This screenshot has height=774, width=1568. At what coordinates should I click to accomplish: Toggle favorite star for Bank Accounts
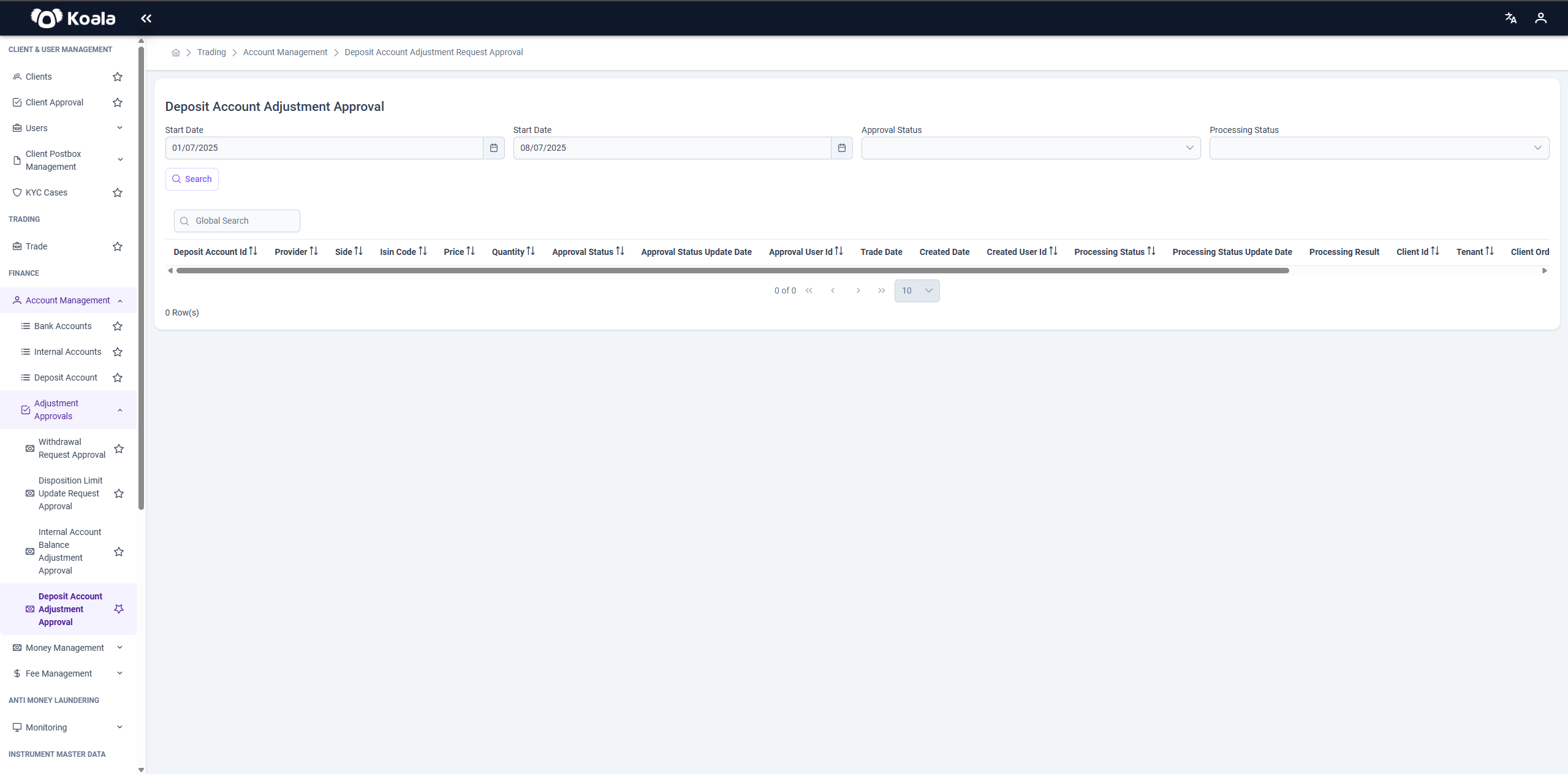click(118, 326)
